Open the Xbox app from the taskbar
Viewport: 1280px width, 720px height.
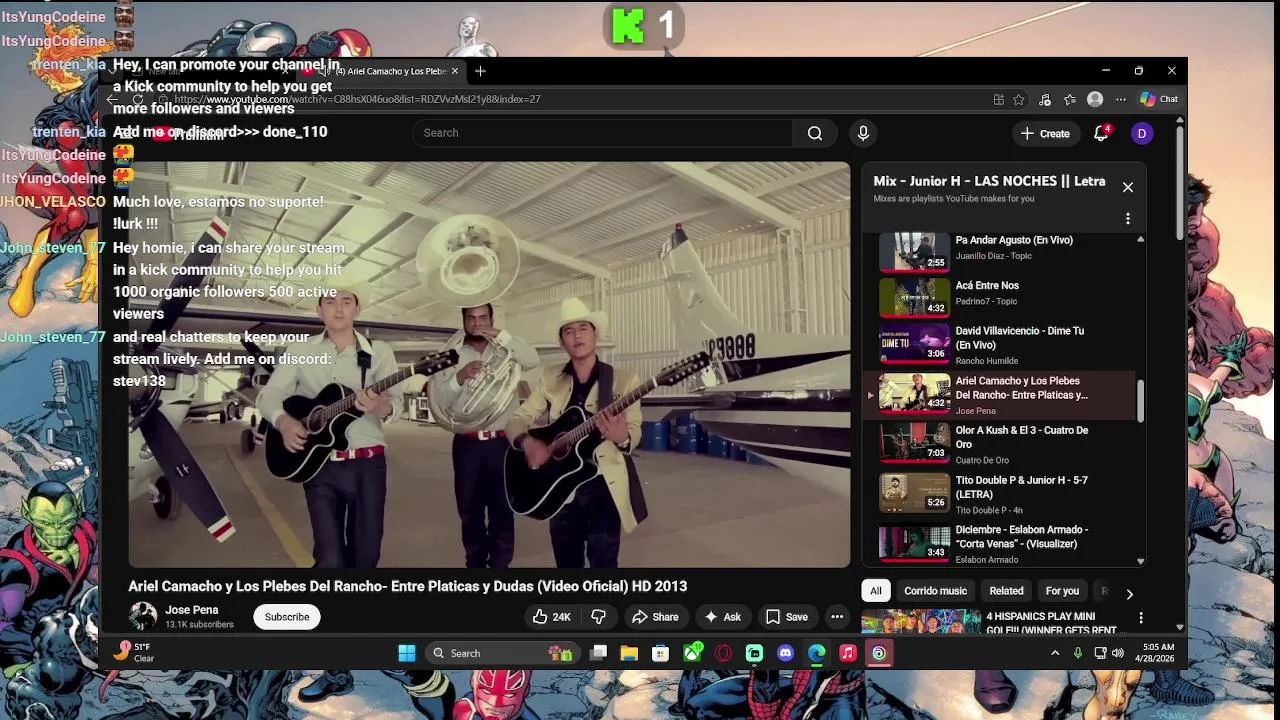point(692,653)
